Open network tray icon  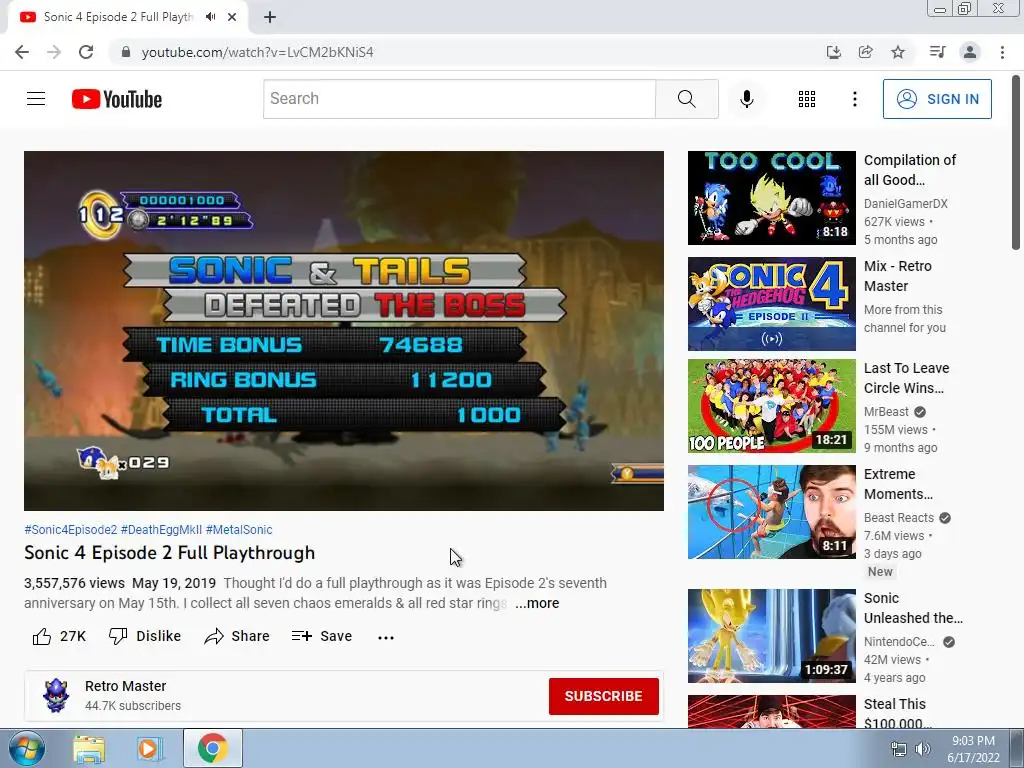899,749
